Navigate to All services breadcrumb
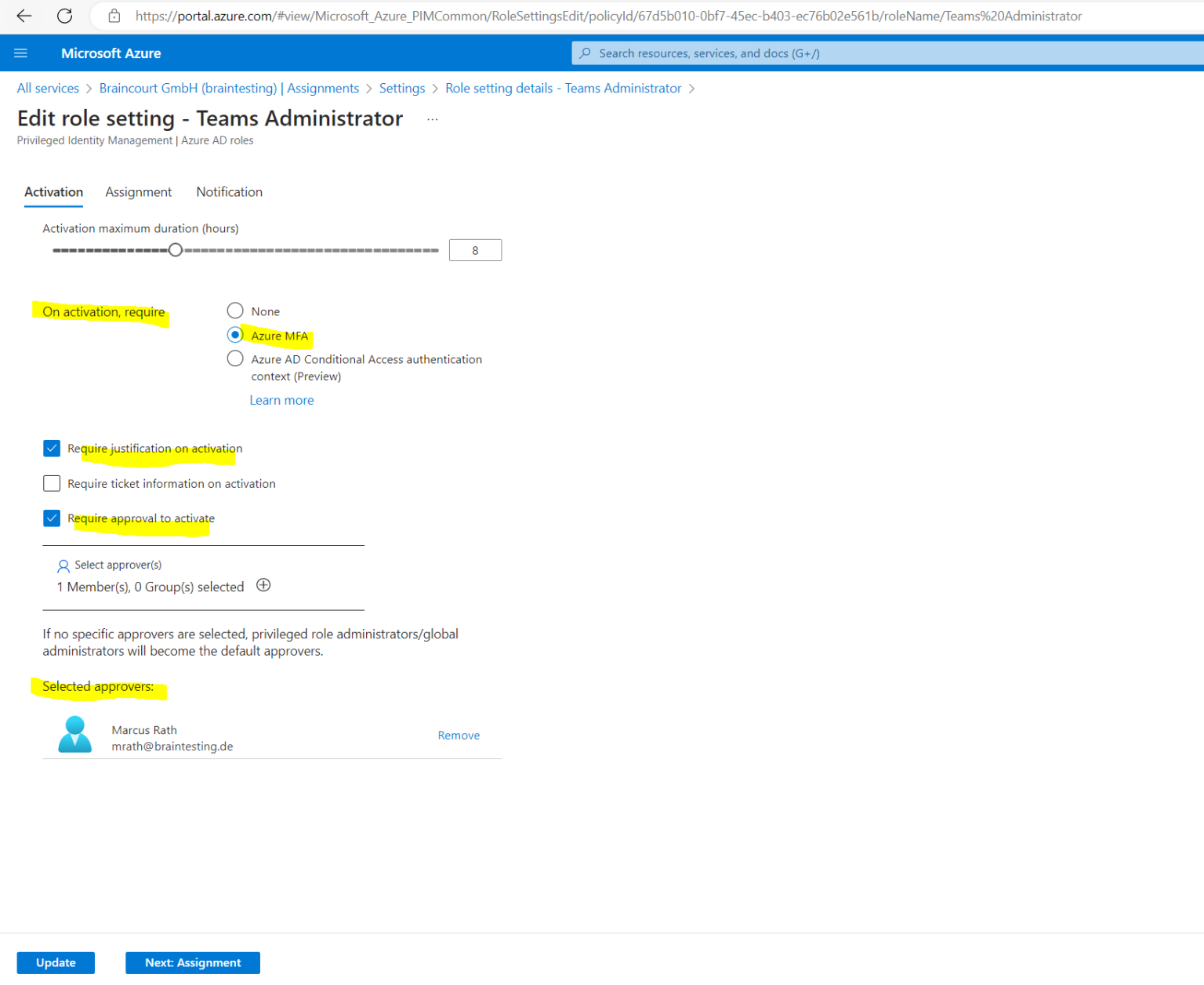The width and height of the screenshot is (1204, 985). pyautogui.click(x=47, y=88)
